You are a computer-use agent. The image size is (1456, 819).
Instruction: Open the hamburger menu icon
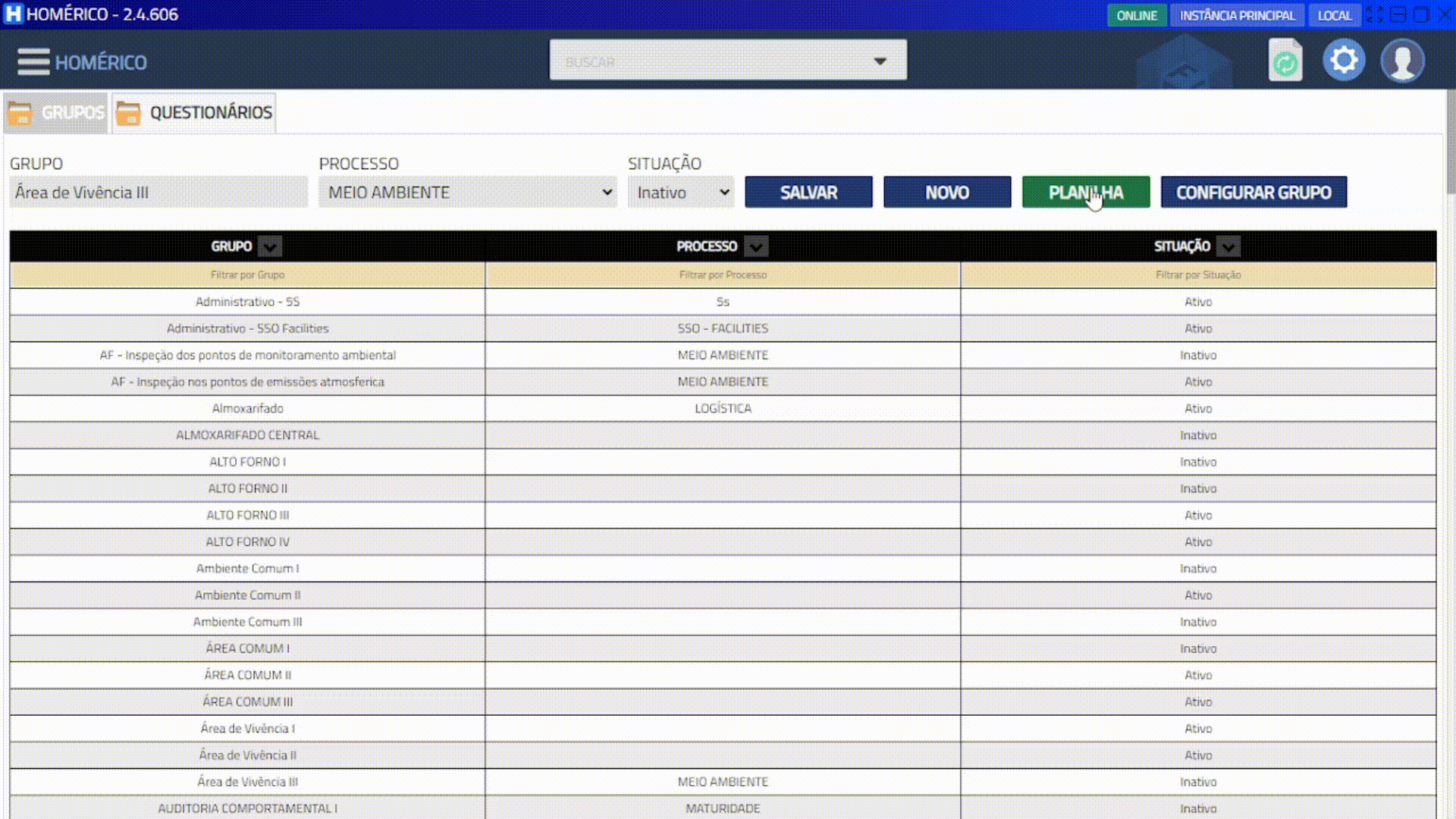tap(33, 61)
